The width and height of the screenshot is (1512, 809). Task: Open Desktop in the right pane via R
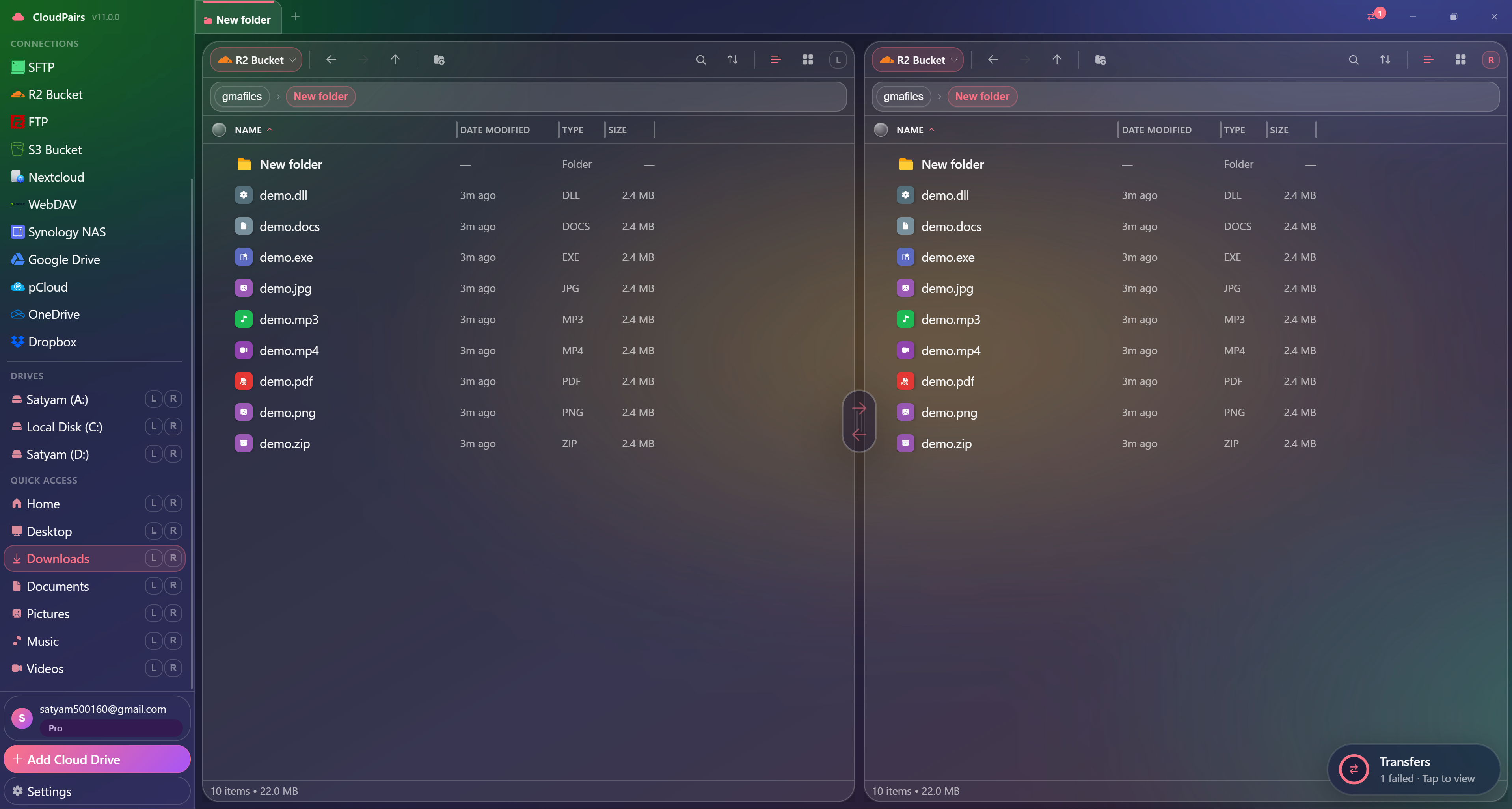[173, 531]
